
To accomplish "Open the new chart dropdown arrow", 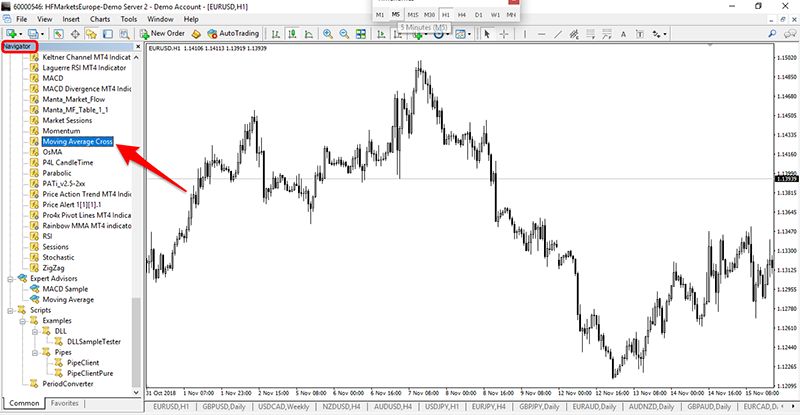I will pyautogui.click(x=21, y=34).
